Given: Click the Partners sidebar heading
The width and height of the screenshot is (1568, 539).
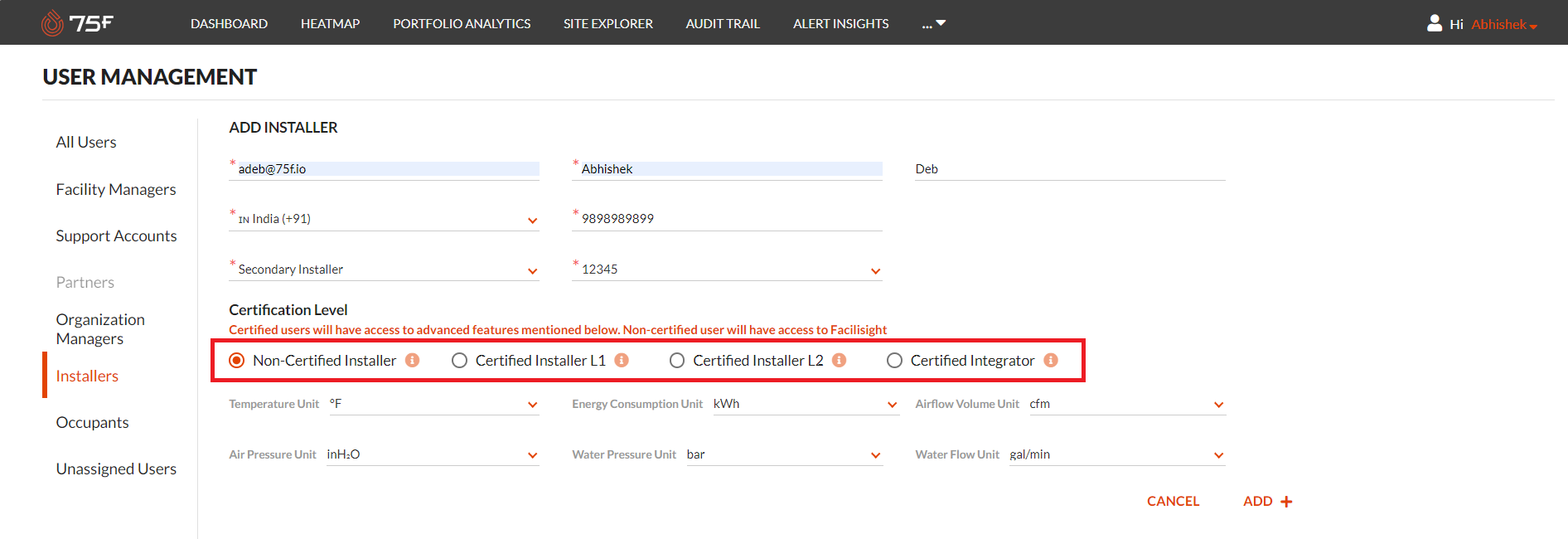Looking at the screenshot, I should coord(85,283).
